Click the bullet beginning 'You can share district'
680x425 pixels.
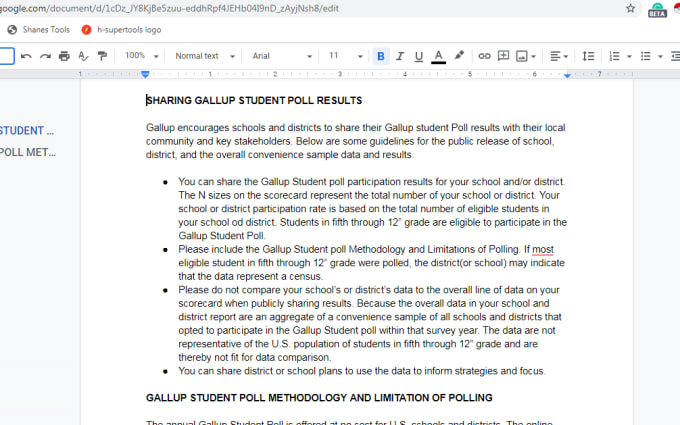pyautogui.click(x=362, y=371)
